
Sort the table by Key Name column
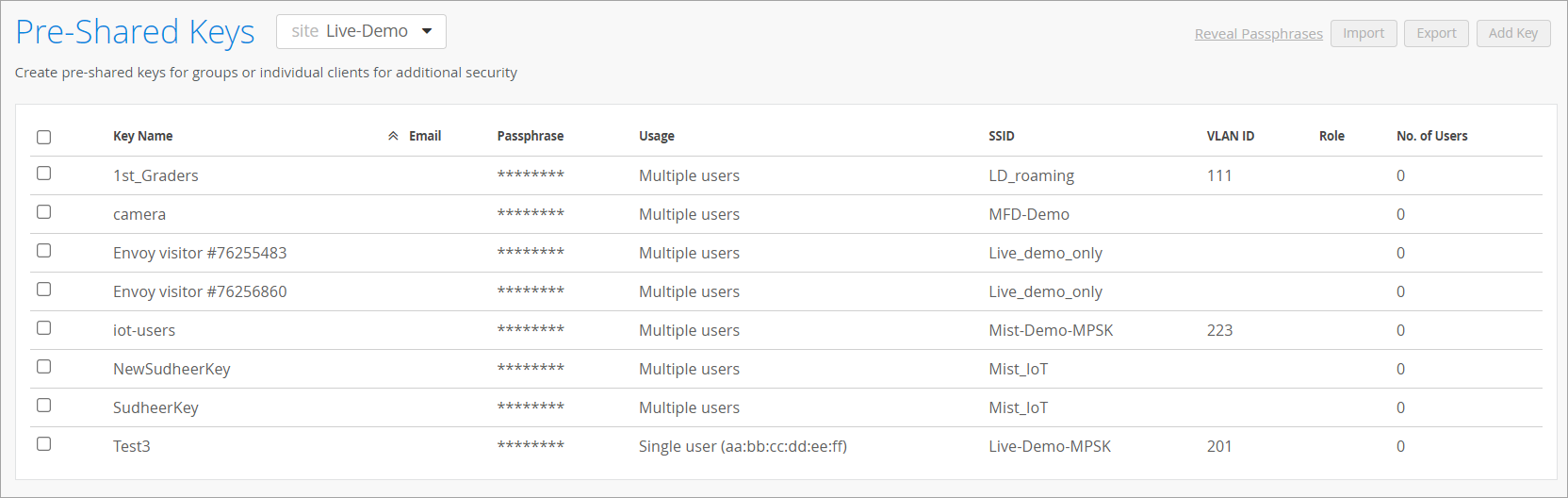tap(143, 136)
